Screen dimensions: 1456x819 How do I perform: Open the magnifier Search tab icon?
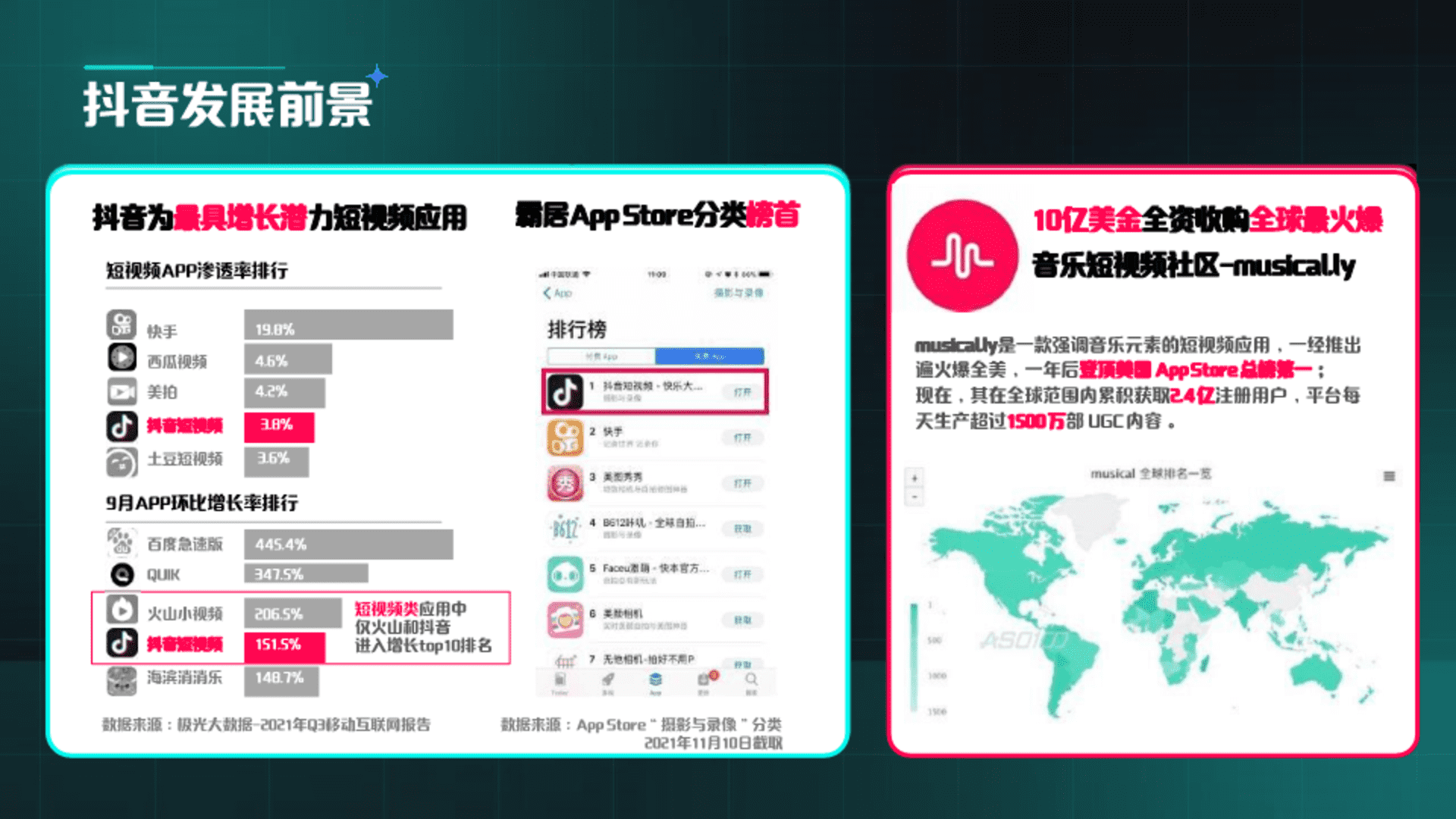[751, 680]
